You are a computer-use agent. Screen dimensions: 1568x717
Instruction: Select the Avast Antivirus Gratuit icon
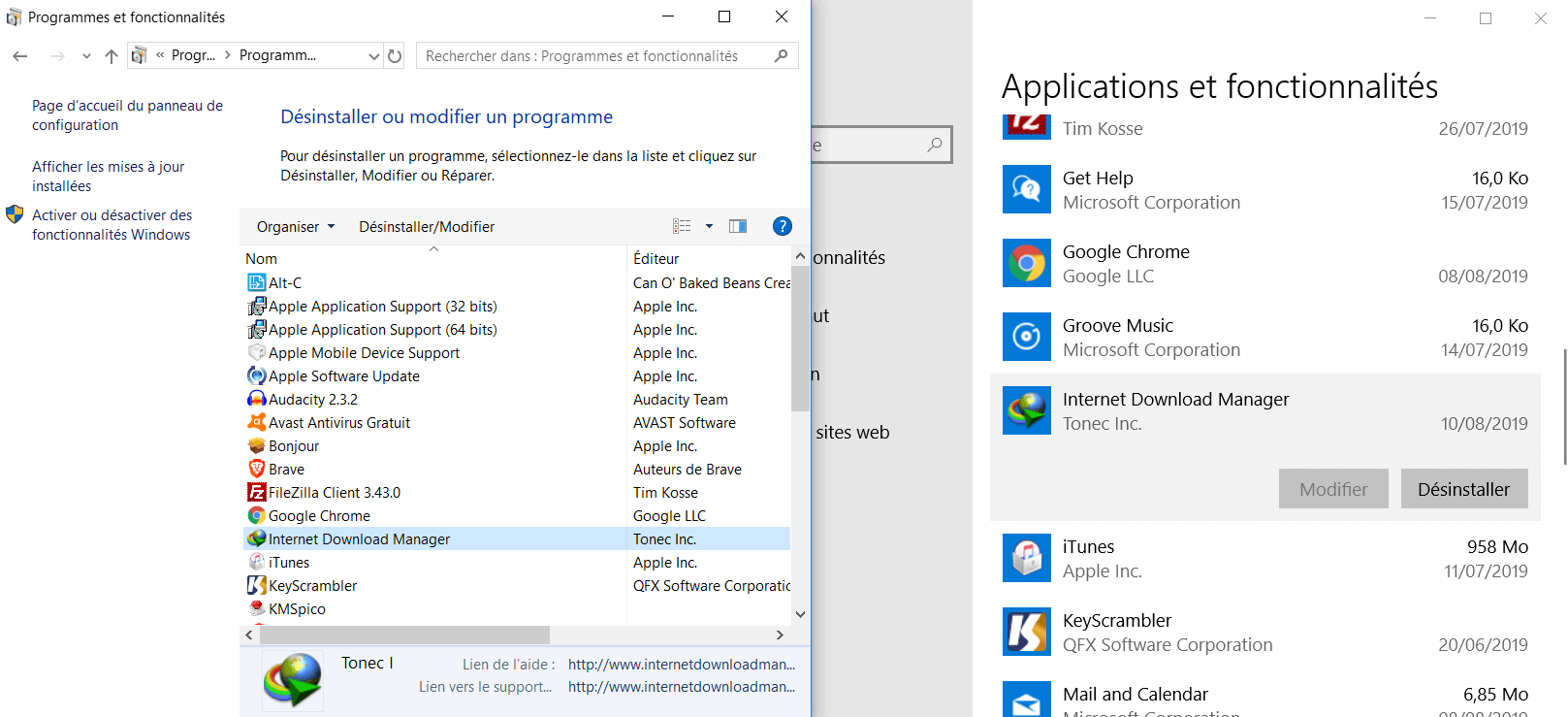coord(256,422)
